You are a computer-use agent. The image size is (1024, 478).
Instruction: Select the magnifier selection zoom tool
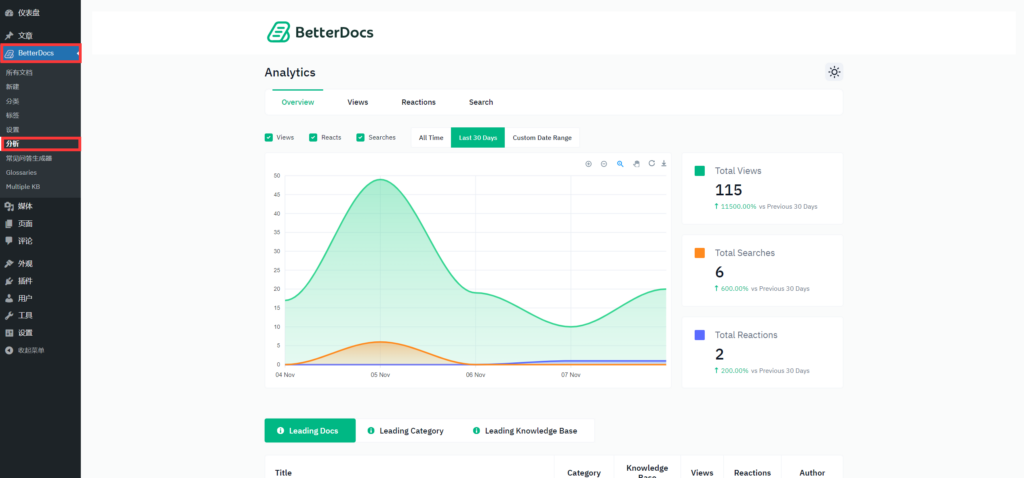pos(620,164)
